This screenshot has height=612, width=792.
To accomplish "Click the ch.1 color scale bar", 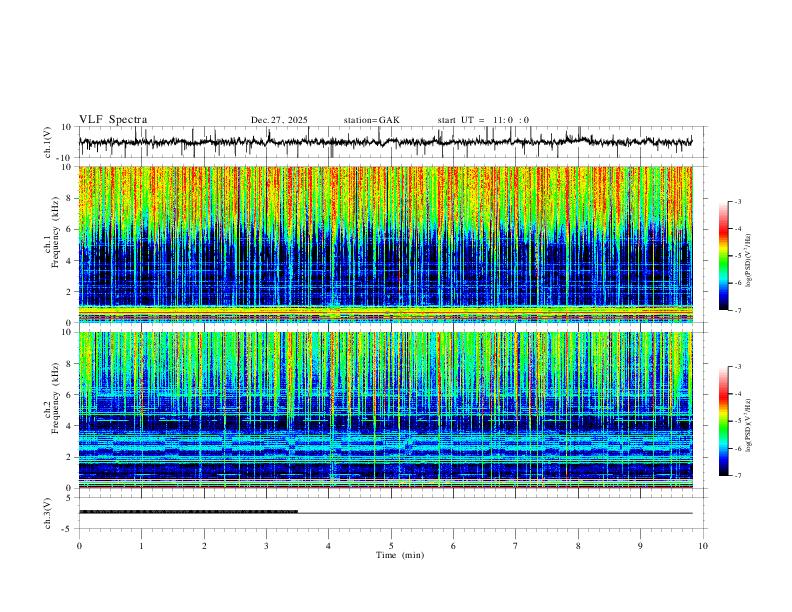I will (x=723, y=256).
